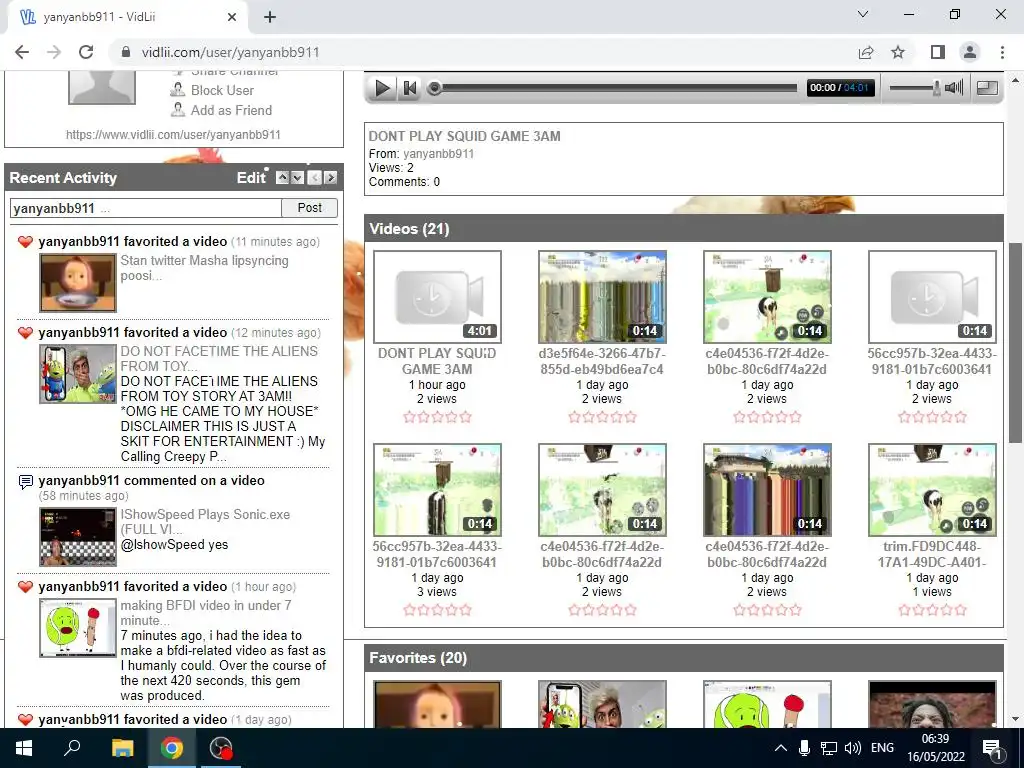
Task: Open IShowSpeed Plays Sonic.exe thumbnail
Action: click(x=78, y=537)
